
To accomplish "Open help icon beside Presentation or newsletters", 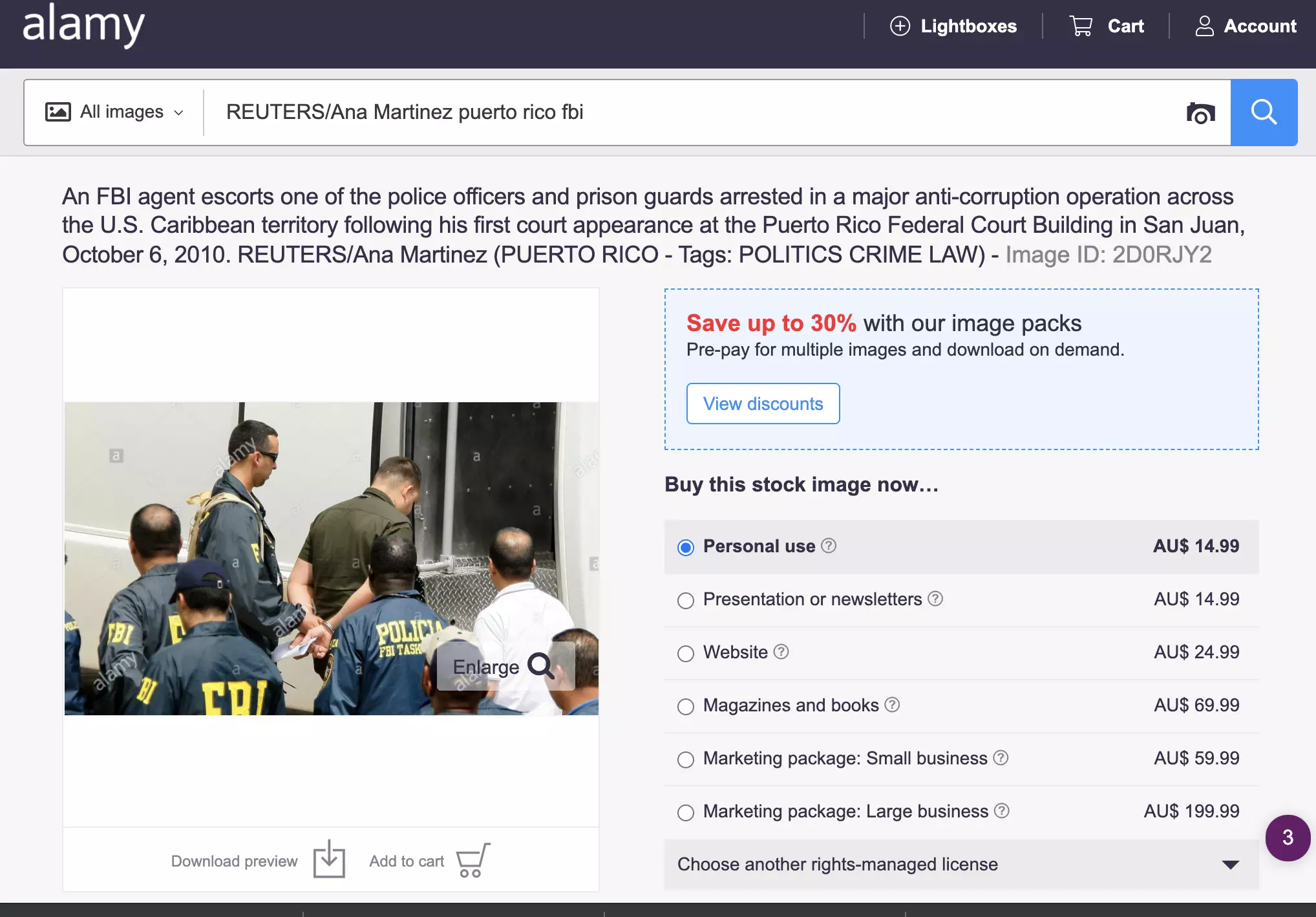I will tap(935, 599).
